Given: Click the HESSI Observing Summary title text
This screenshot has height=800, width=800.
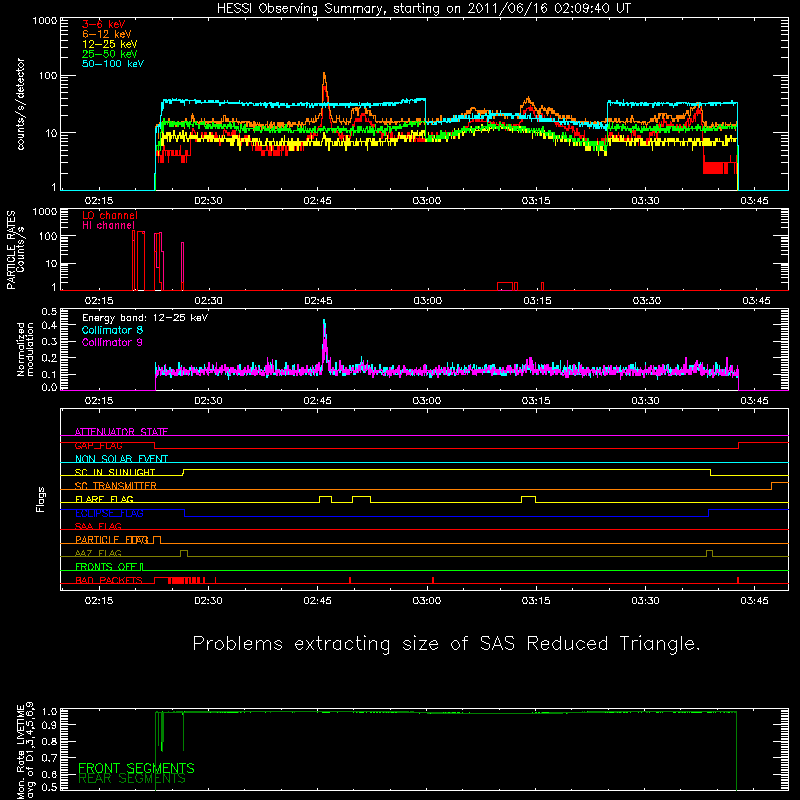Looking at the screenshot, I should [424, 9].
